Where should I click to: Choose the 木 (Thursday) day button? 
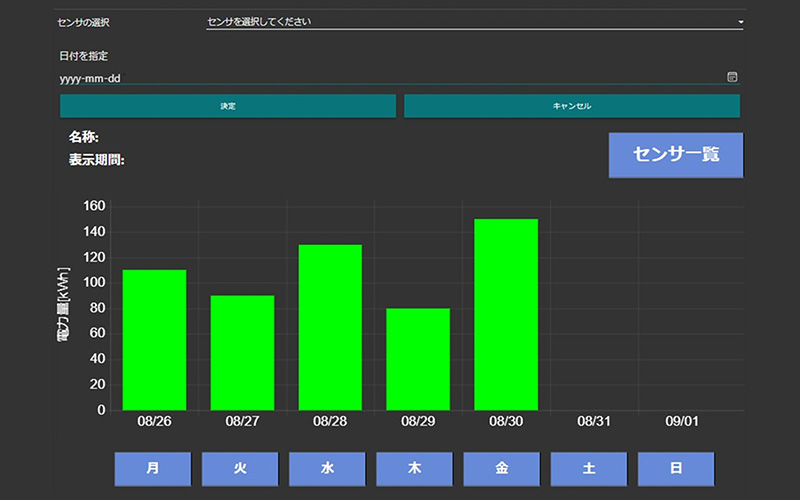(414, 468)
